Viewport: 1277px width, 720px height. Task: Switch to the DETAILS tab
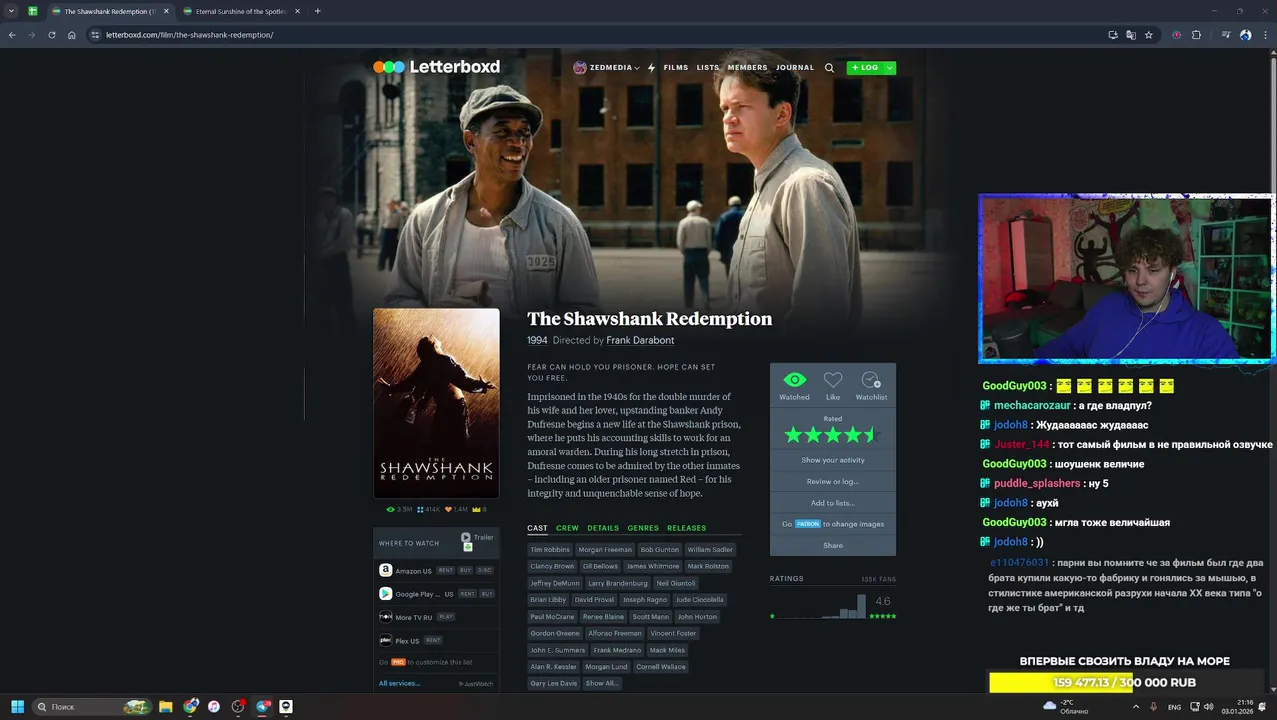coord(603,528)
